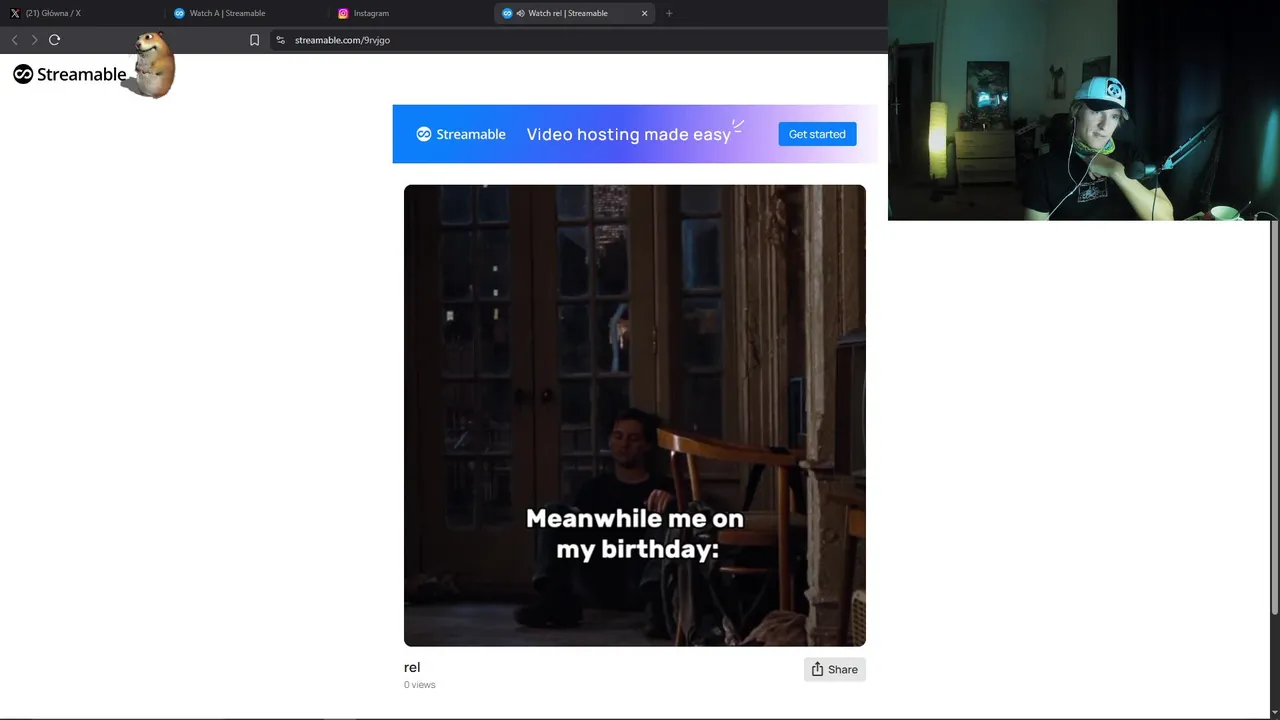The width and height of the screenshot is (1280, 720).
Task: Bookmark this page icon
Action: tap(254, 40)
